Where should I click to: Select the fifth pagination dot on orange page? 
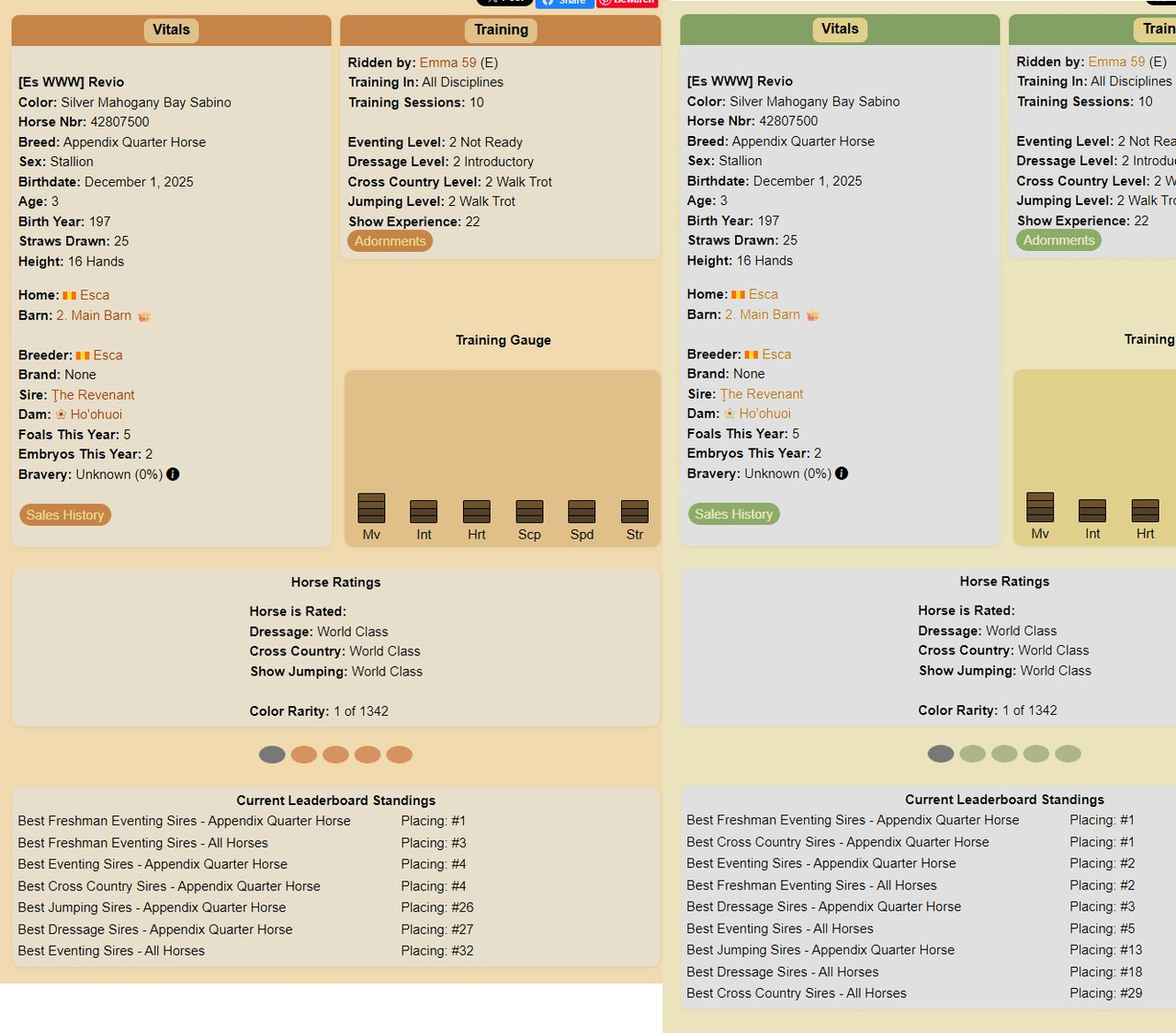tap(399, 755)
